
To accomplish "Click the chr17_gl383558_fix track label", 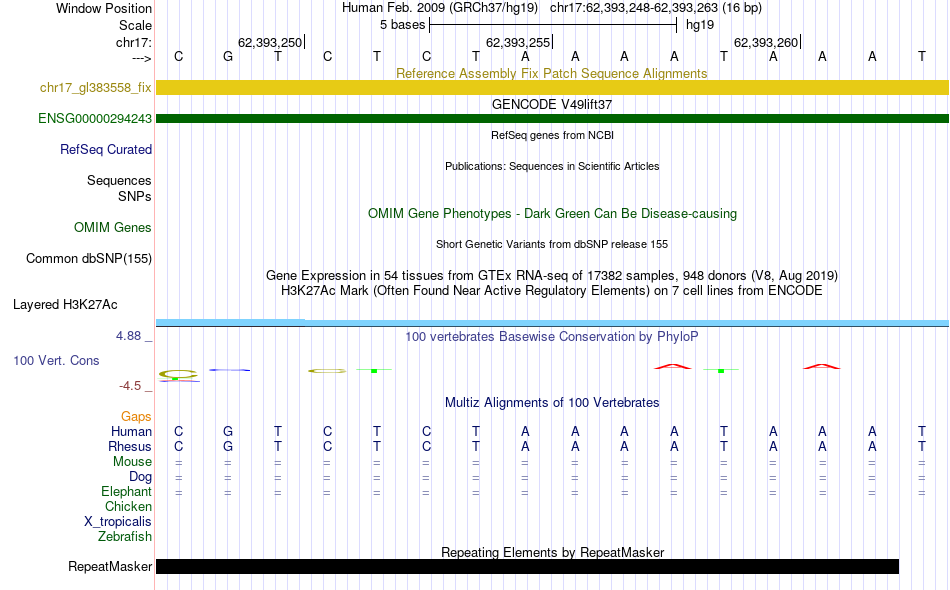I will 96,87.
